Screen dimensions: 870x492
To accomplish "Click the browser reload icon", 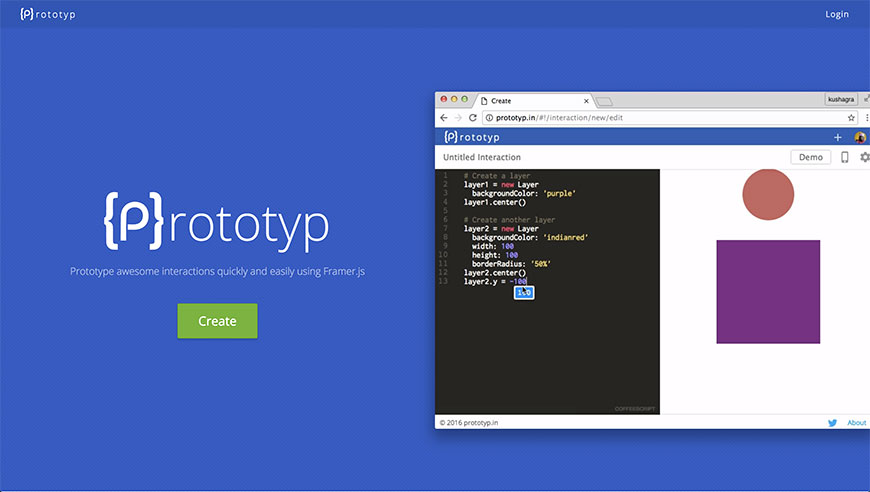I will (473, 118).
